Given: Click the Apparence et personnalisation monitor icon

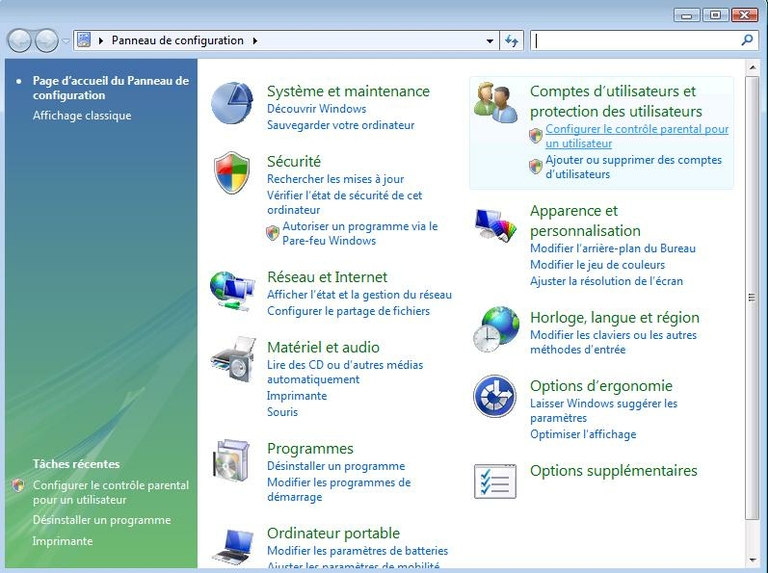Looking at the screenshot, I should [496, 225].
